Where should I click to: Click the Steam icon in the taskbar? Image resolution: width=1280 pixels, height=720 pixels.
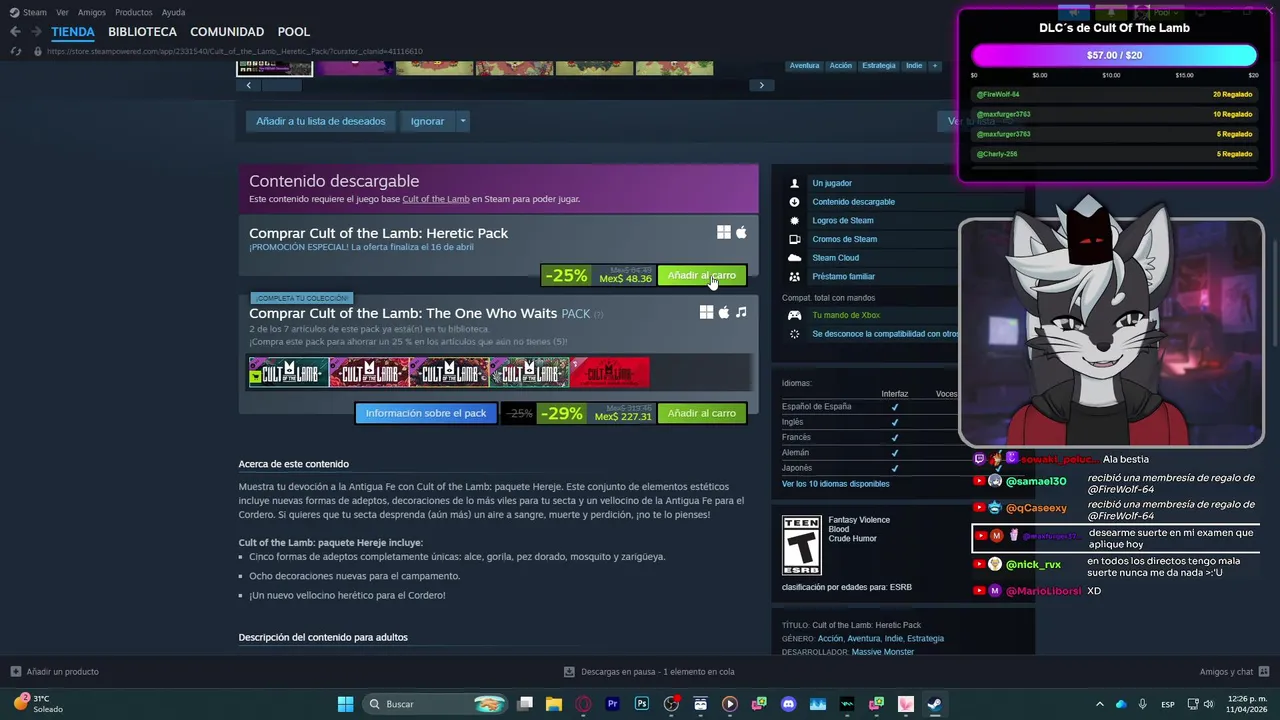click(x=934, y=704)
